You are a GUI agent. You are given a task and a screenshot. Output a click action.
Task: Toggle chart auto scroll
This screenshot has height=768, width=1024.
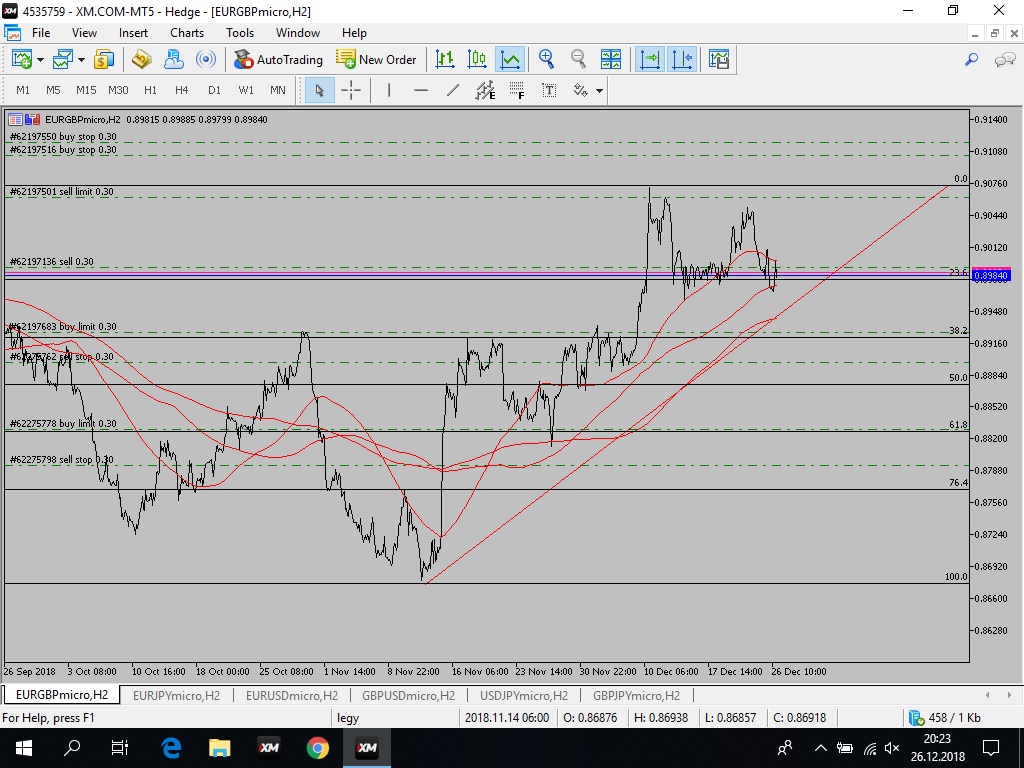[x=650, y=60]
